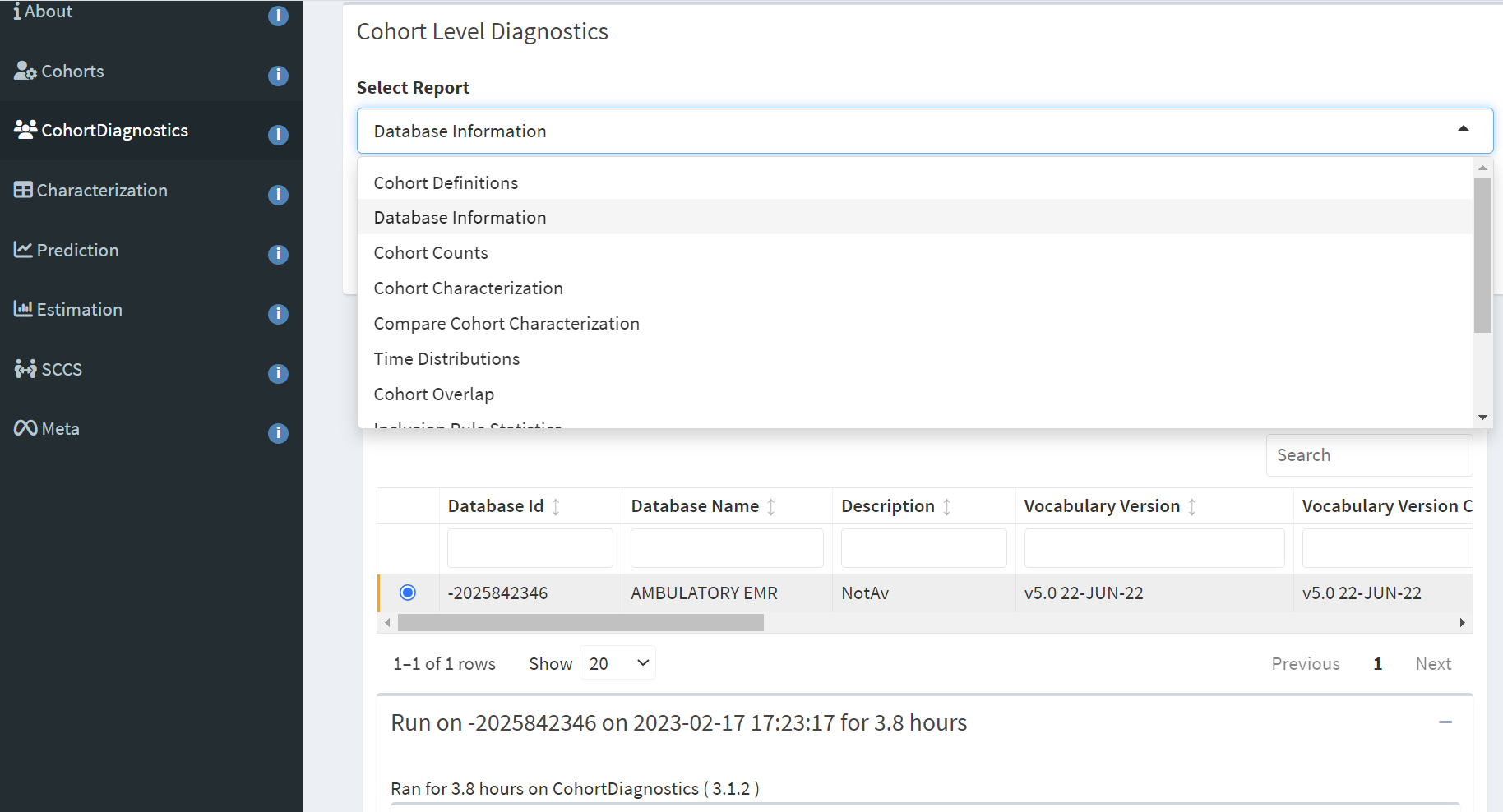Open the info icon next to Prediction
Screen dimensions: 1503x812
click(278, 255)
